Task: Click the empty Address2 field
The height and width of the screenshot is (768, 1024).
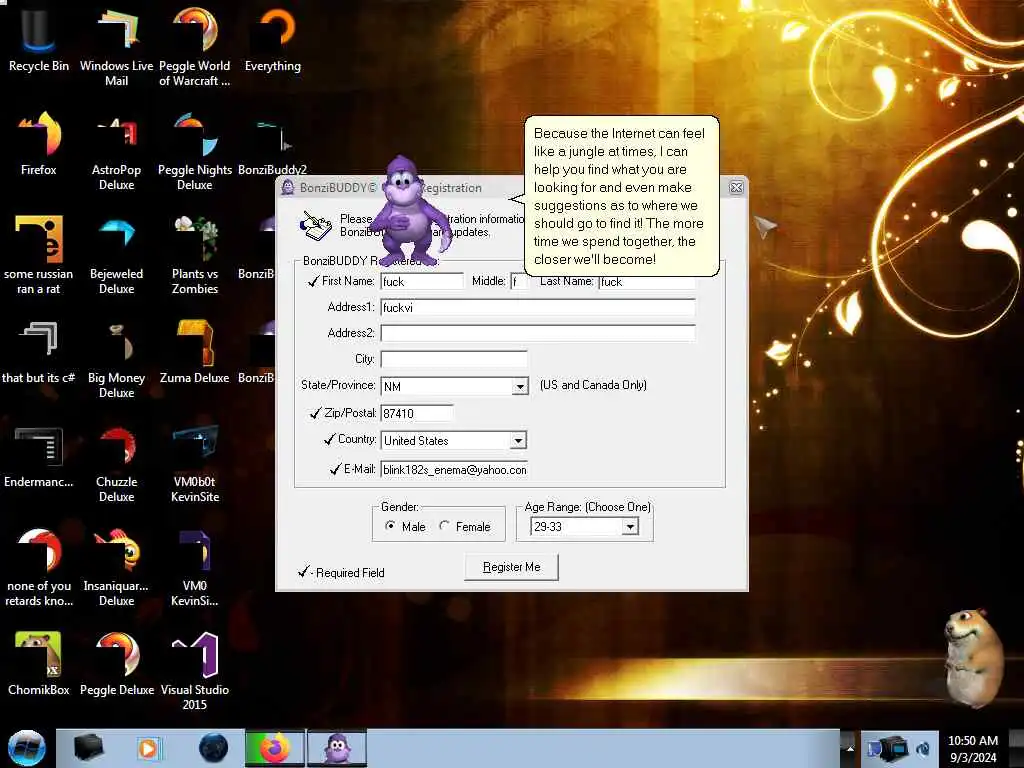Action: [538, 333]
